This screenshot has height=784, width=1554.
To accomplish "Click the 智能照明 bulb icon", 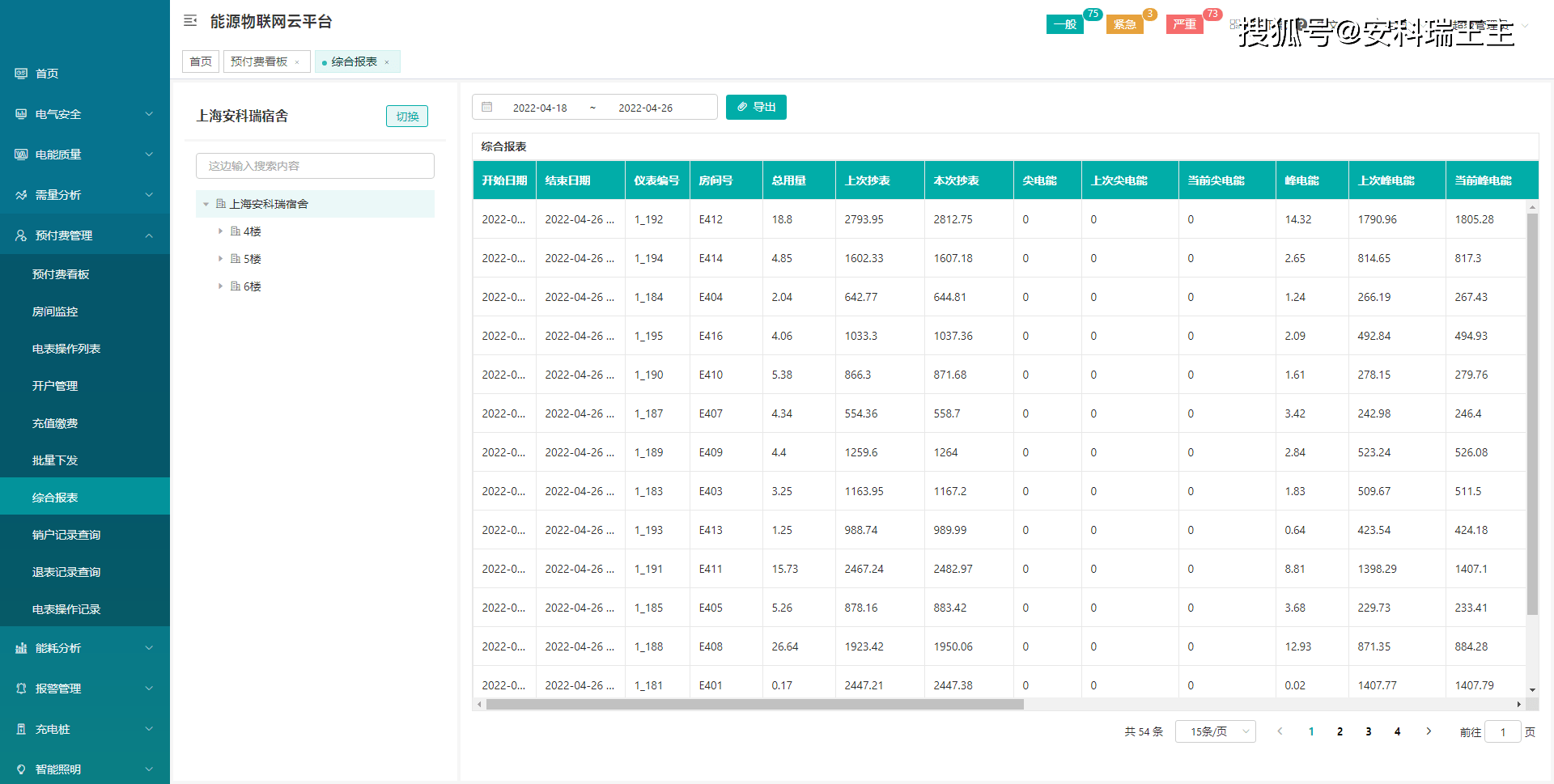I will 21,769.
